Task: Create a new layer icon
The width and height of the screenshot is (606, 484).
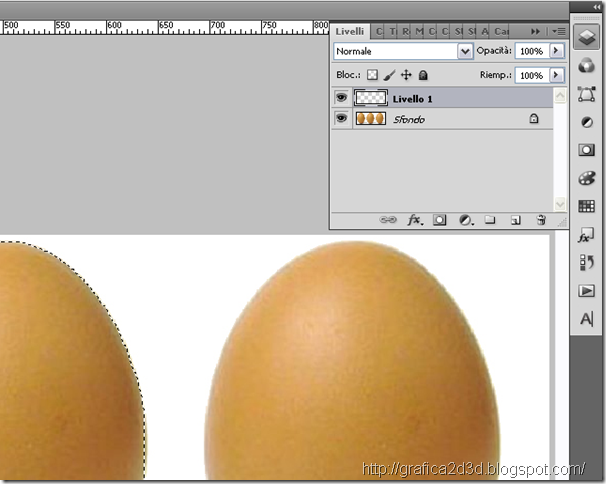Action: tap(516, 220)
